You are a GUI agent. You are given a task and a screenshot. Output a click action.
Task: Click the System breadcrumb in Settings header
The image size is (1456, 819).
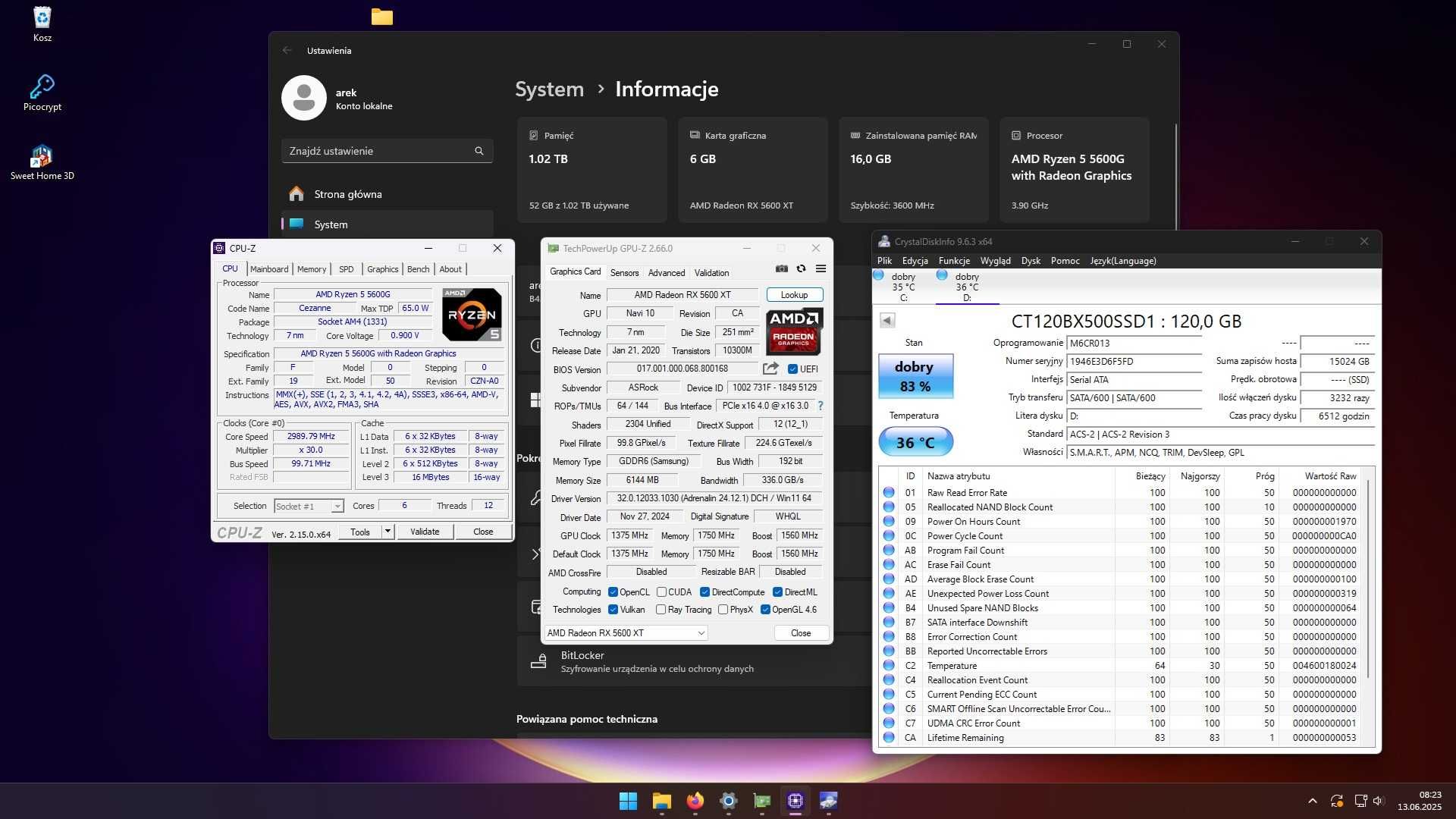[x=549, y=89]
